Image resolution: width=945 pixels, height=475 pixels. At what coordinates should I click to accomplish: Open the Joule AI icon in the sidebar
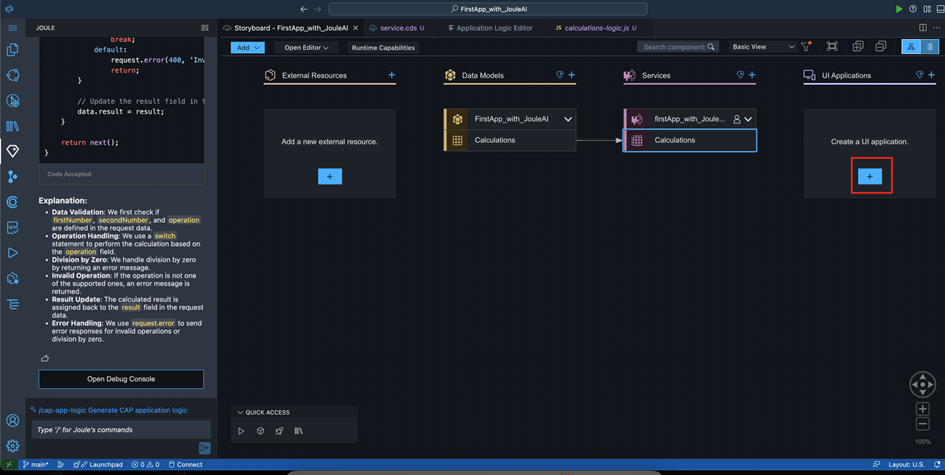coord(13,151)
